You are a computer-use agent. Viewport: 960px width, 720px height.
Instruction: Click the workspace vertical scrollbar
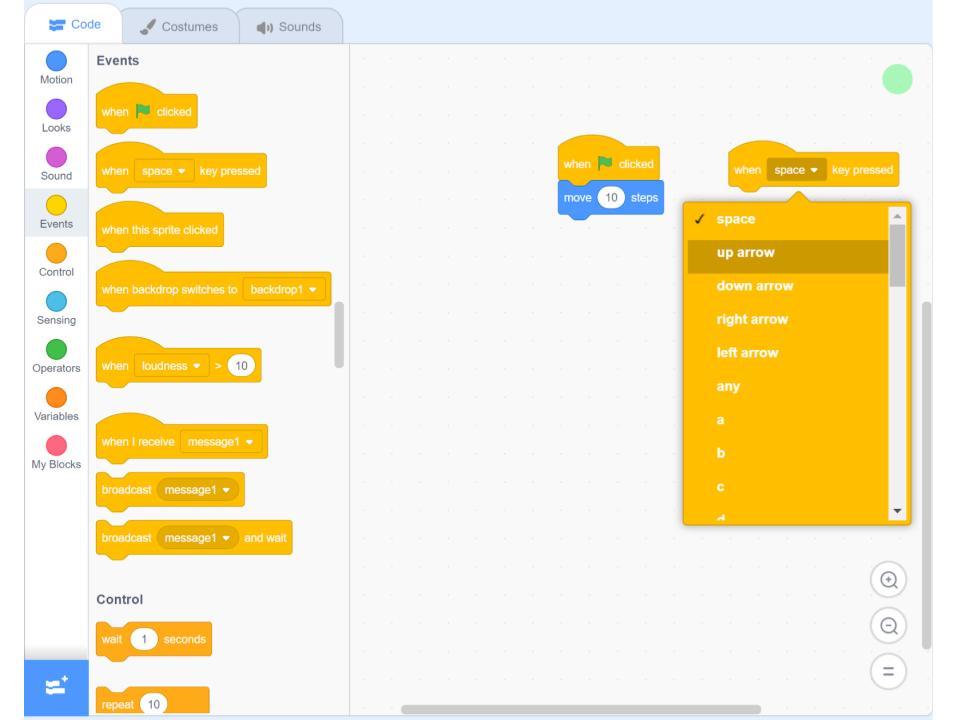click(926, 474)
